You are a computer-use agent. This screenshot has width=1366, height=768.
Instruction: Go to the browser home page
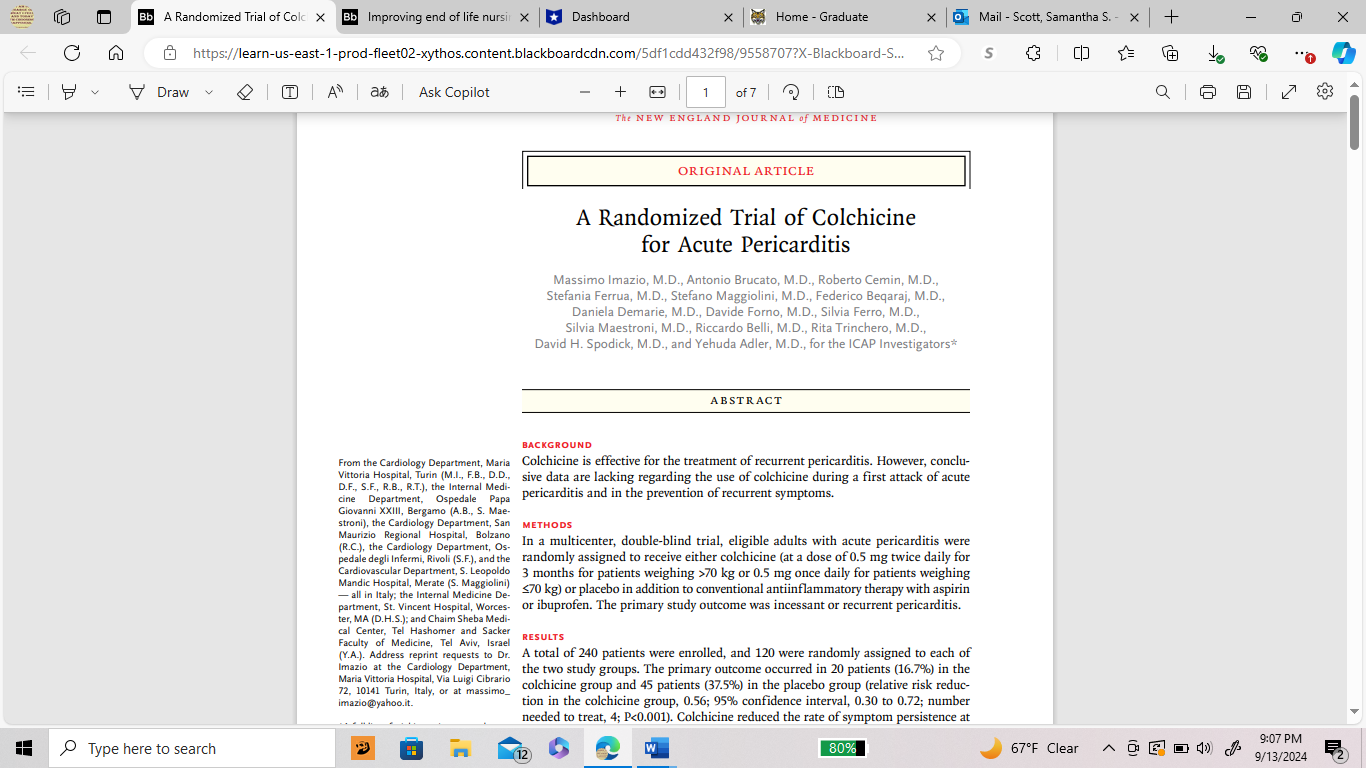[116, 53]
